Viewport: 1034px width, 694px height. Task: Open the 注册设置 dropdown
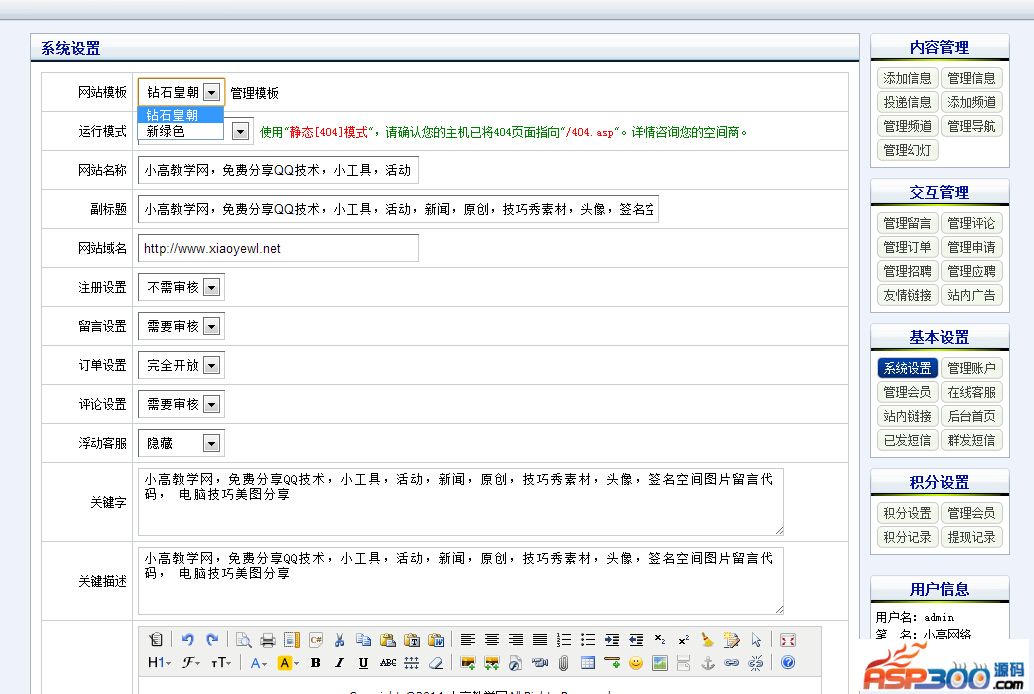(181, 287)
